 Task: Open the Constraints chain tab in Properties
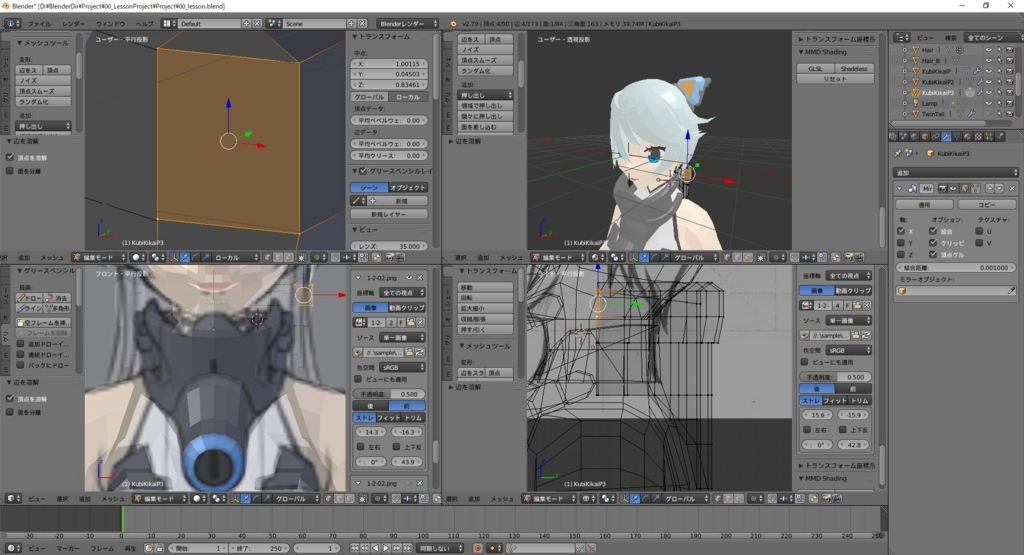point(935,136)
